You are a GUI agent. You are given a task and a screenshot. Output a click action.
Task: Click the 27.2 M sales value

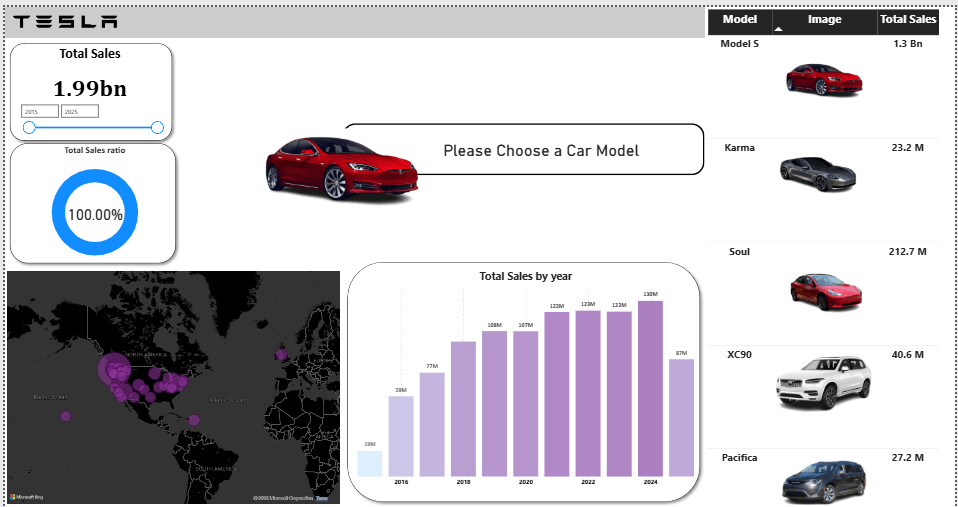pos(907,458)
